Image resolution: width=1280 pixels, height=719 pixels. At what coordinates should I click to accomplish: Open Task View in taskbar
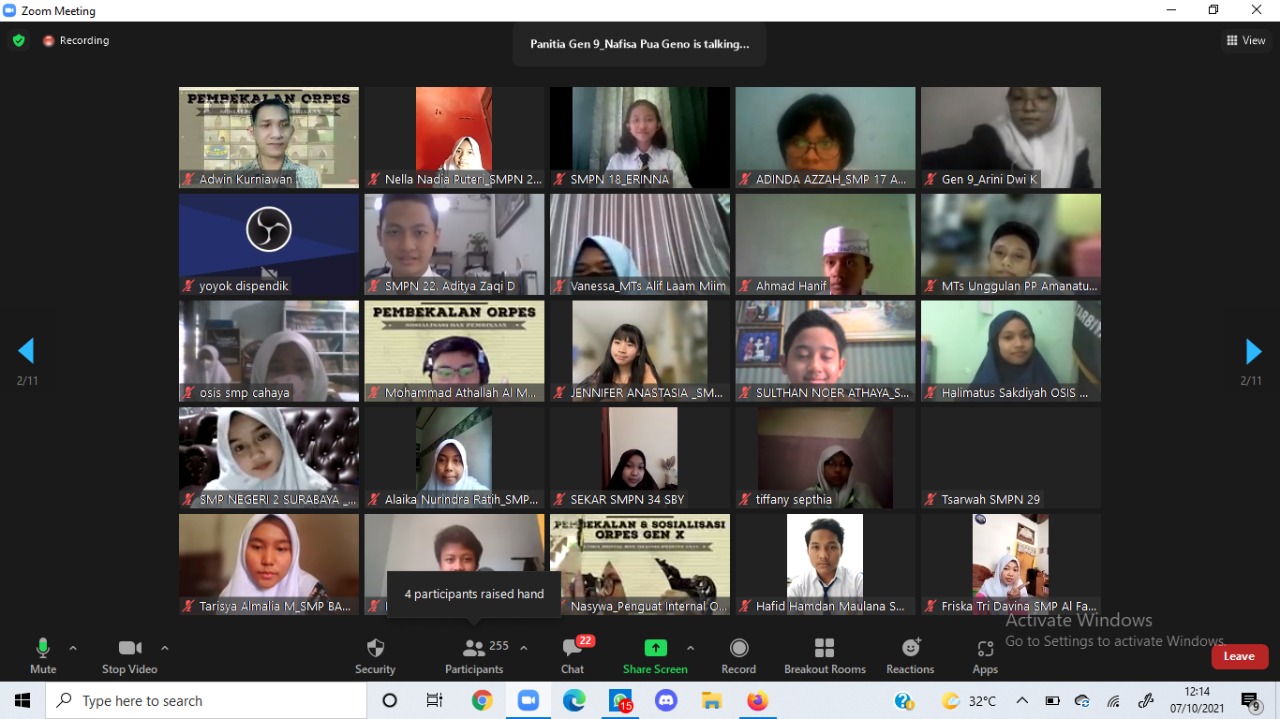tap(434, 701)
